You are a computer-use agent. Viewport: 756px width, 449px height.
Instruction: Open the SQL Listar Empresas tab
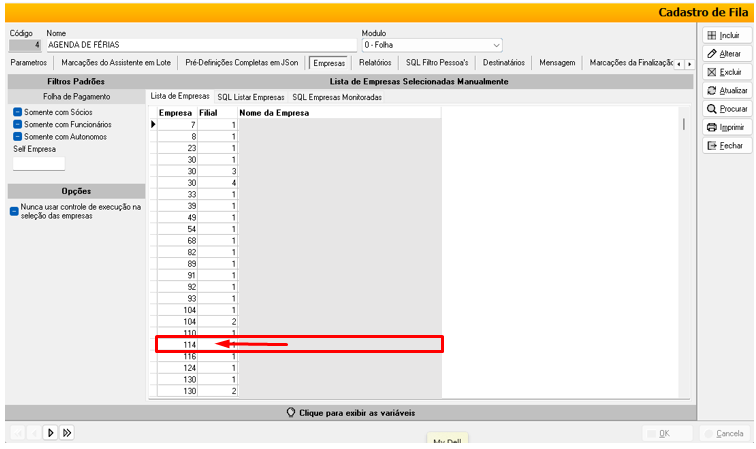click(x=251, y=97)
